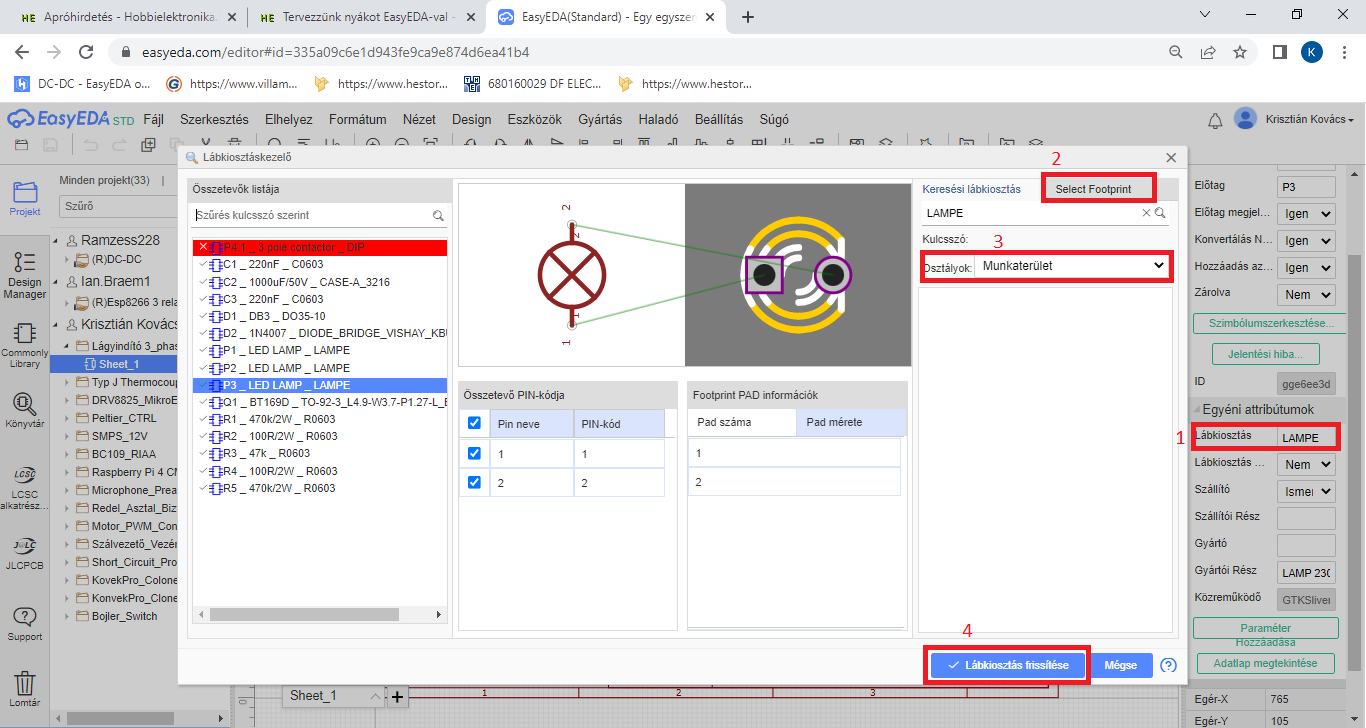Image resolution: width=1366 pixels, height=728 pixels.
Task: Close the Lábkiosztáskezelő dialog
Action: [x=1171, y=157]
